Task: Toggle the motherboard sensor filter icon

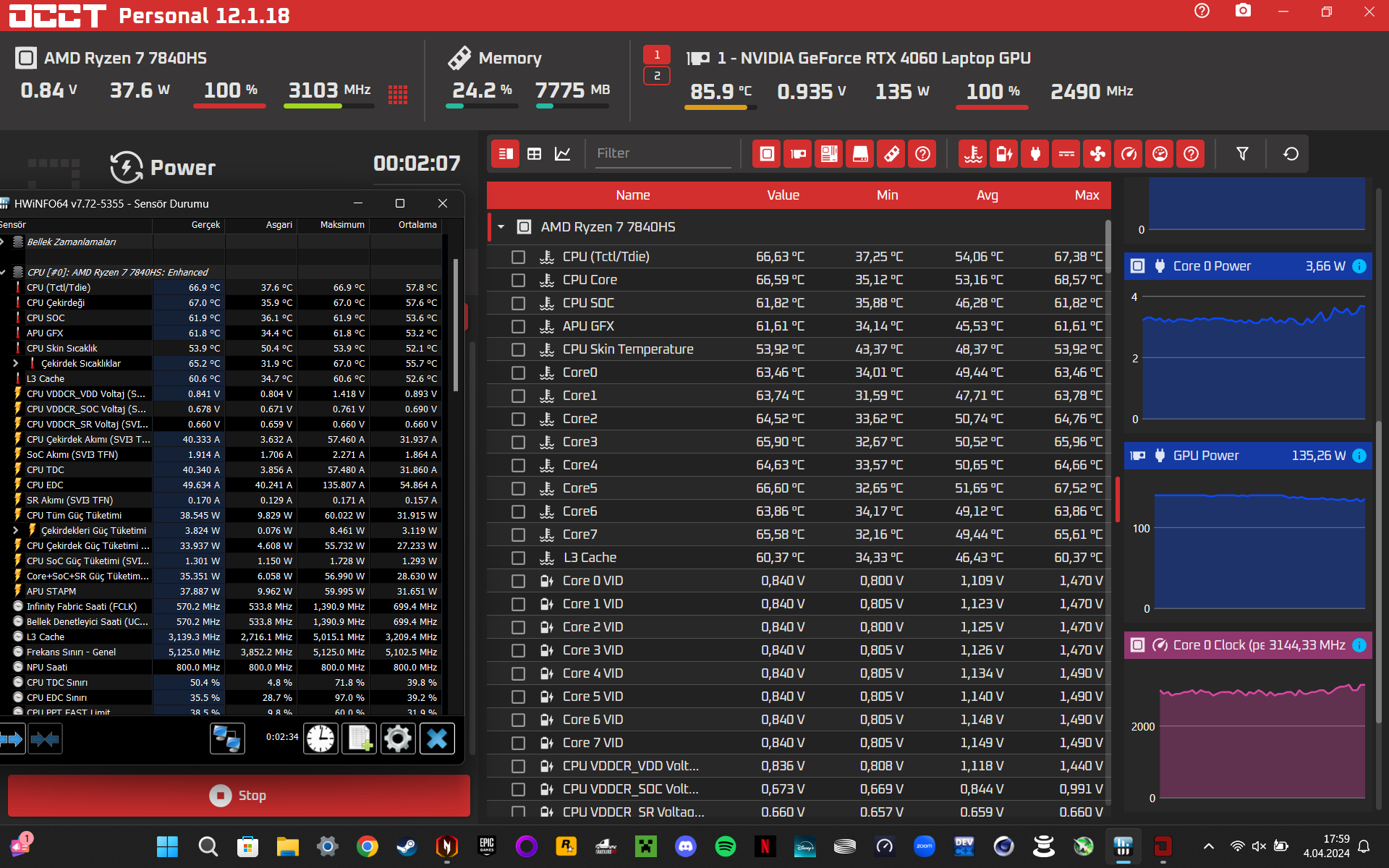Action: [829, 154]
